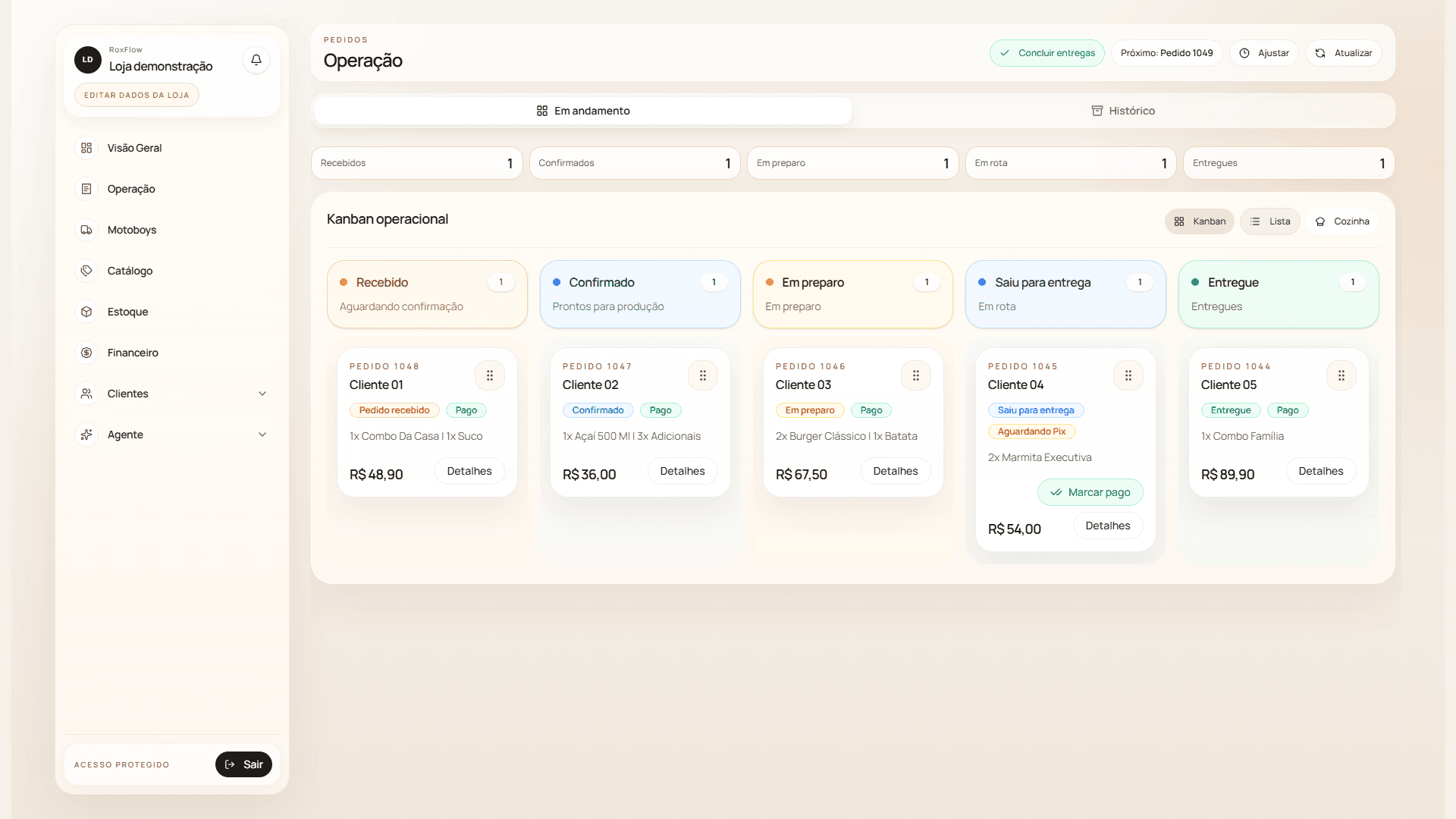
Task: Click the Financeiro coin icon
Action: [x=86, y=353]
